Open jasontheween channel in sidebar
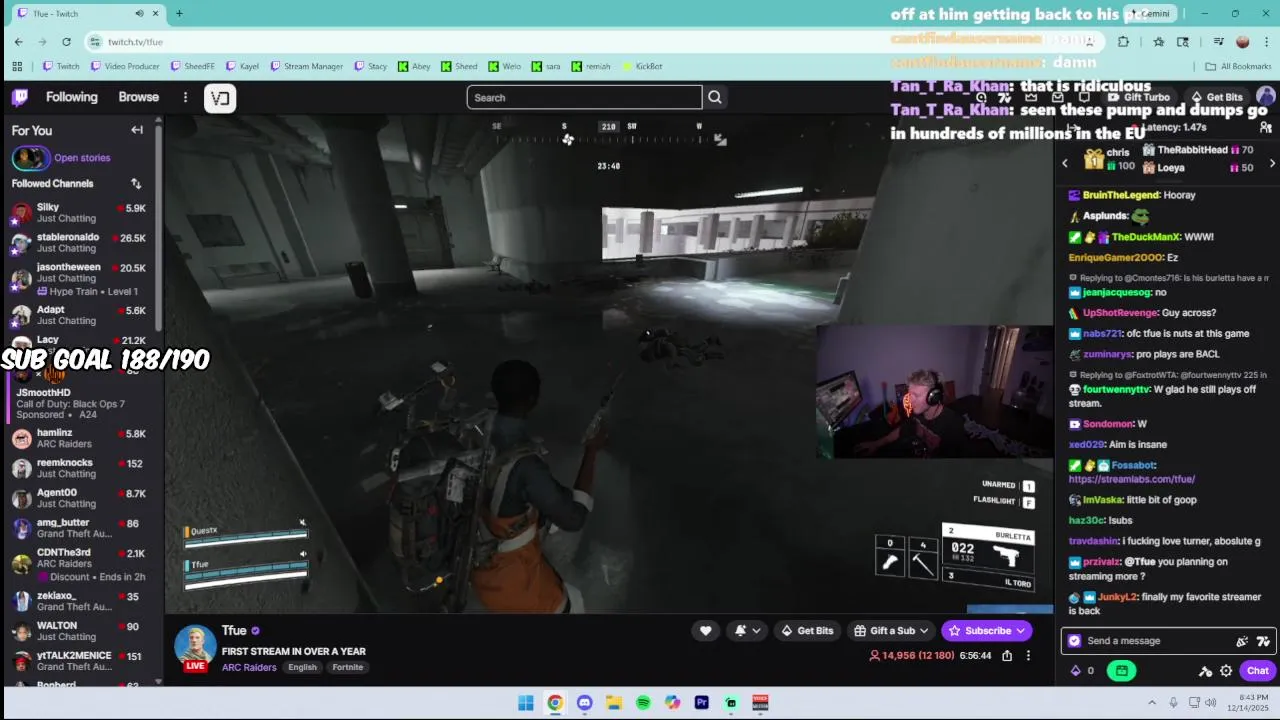This screenshot has height=720, width=1280. coord(80,279)
